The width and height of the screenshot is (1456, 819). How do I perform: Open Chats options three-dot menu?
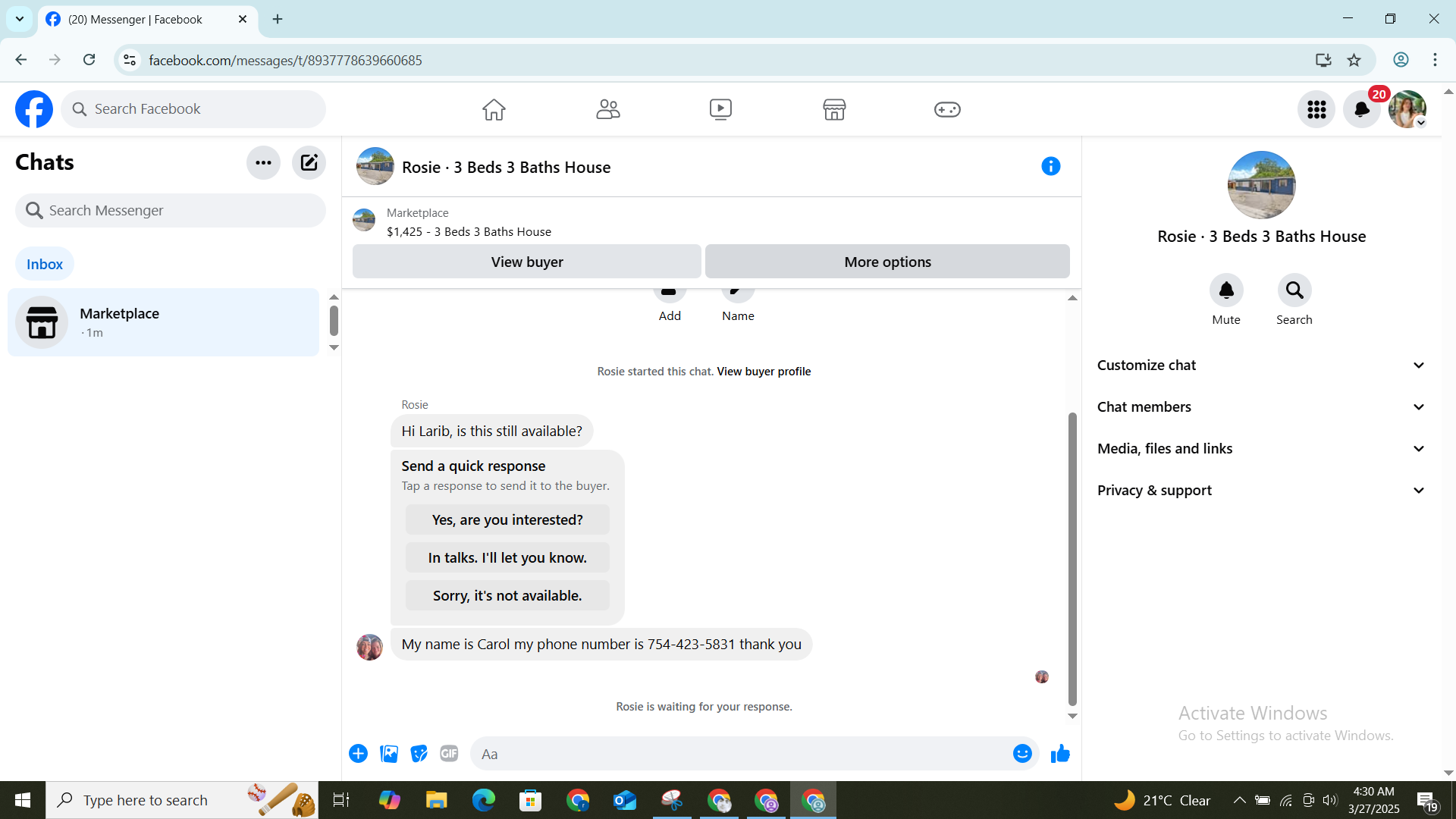tap(263, 162)
